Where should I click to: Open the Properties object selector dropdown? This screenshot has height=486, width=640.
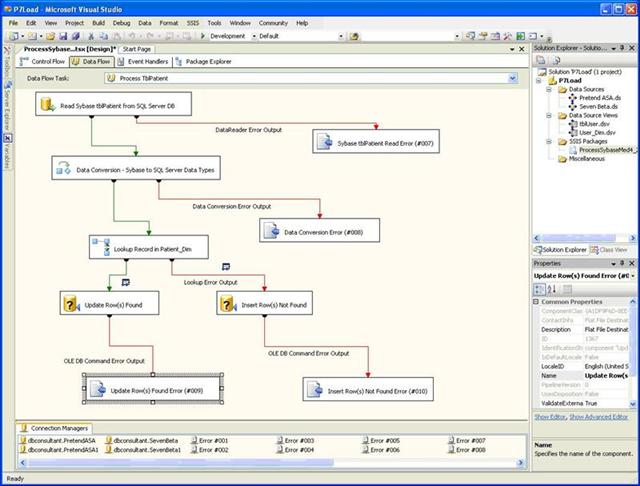coord(633,276)
